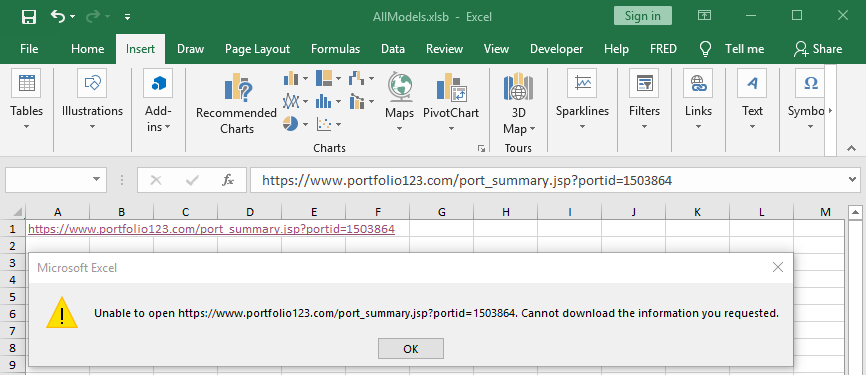Open the Developer tab
The image size is (866, 375).
556,49
